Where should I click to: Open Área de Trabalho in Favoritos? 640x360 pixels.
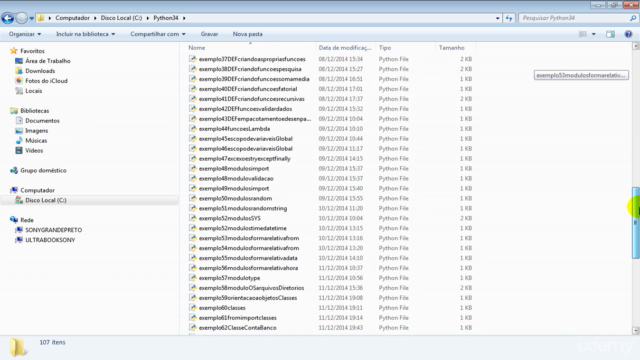coord(48,61)
